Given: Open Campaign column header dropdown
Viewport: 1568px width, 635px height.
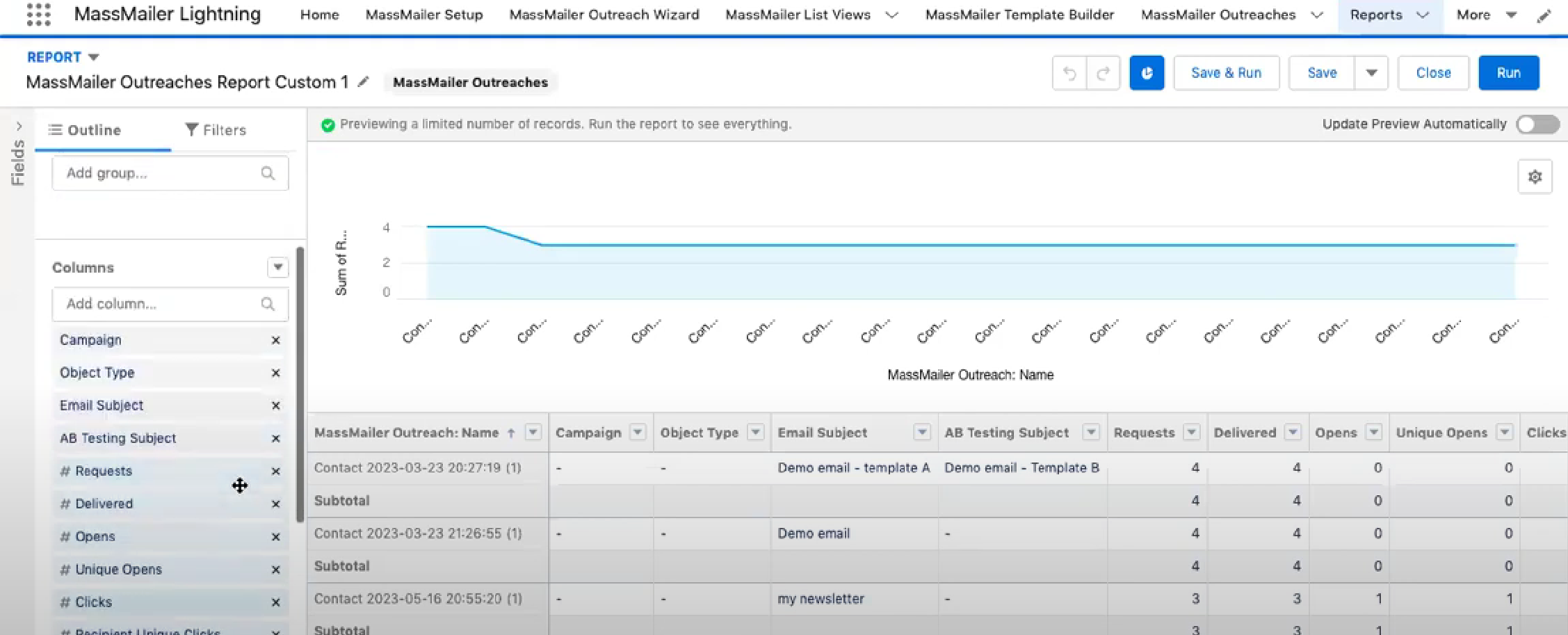Looking at the screenshot, I should pos(638,433).
